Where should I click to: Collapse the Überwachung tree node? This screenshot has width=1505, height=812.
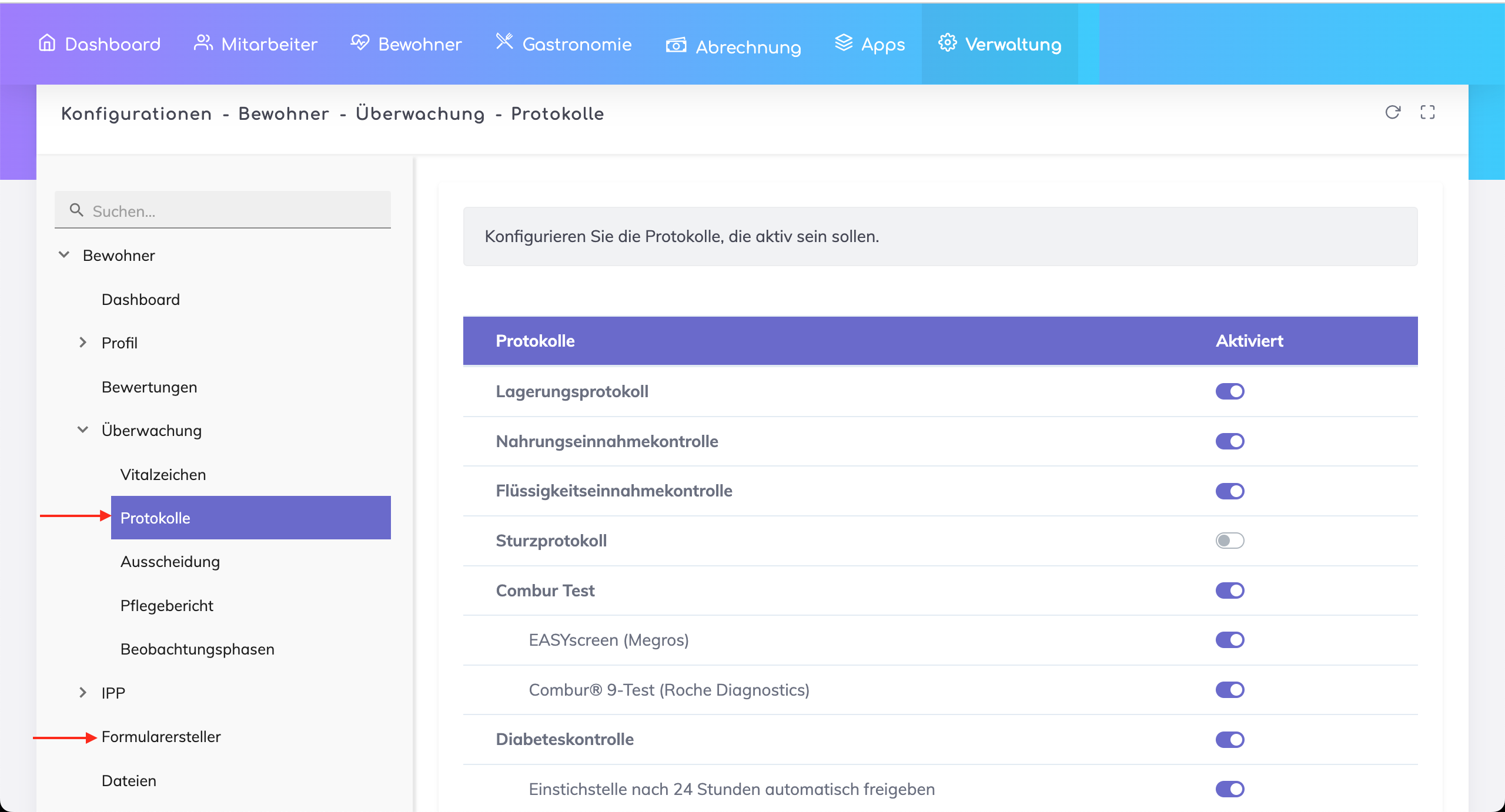[83, 430]
